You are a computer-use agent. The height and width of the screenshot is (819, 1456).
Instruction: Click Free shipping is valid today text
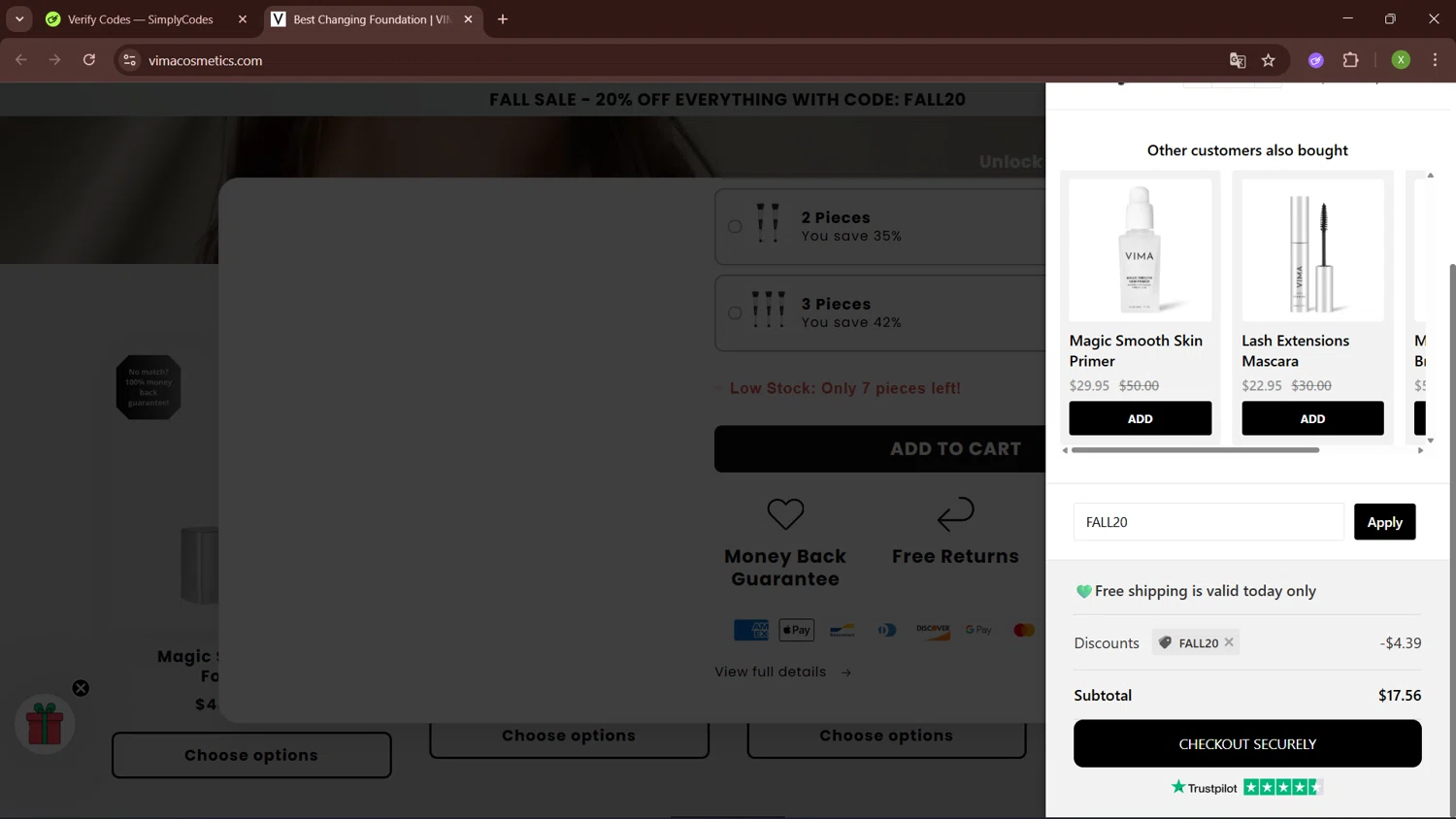click(x=1206, y=591)
